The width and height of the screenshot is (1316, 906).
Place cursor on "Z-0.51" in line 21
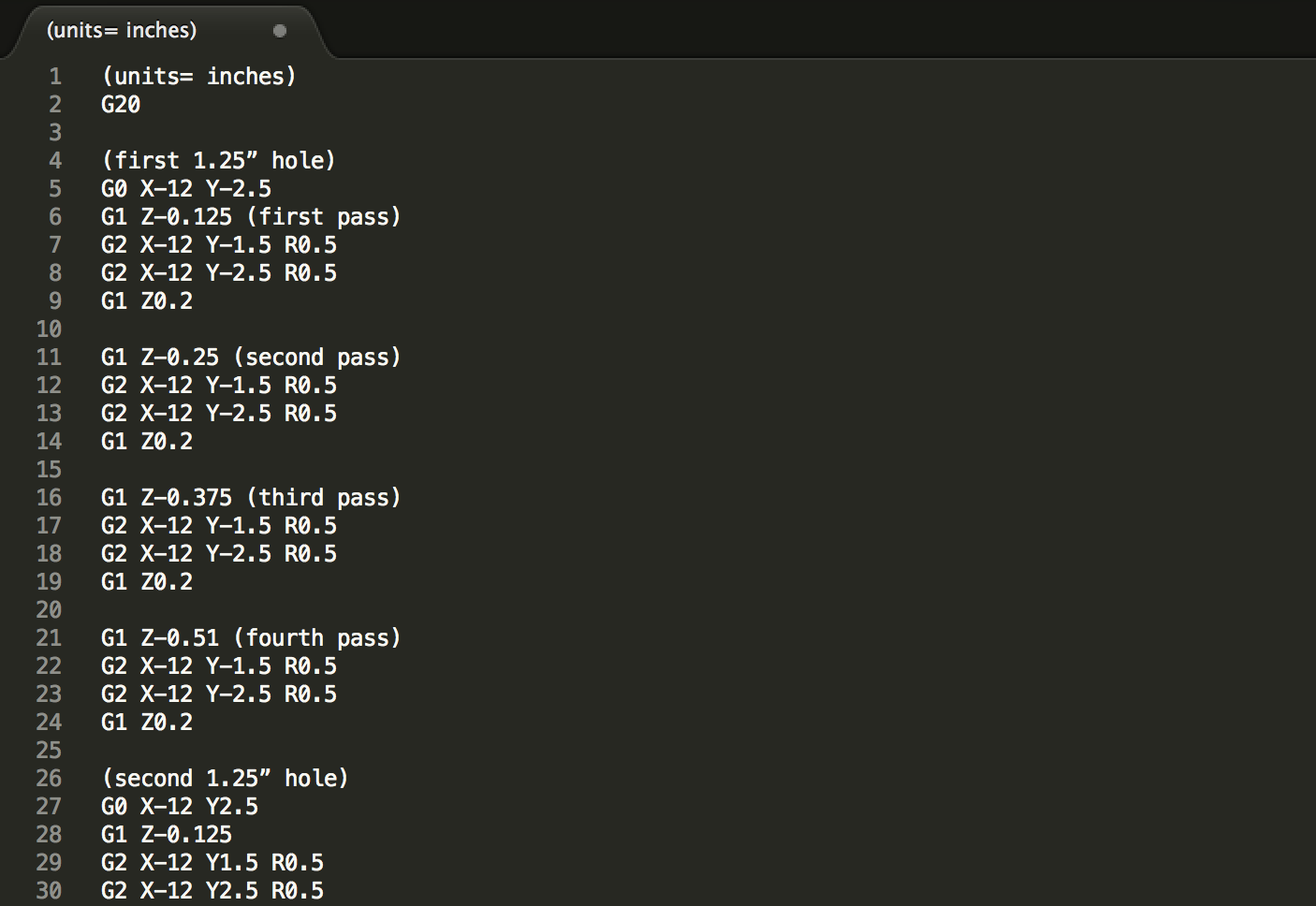[x=179, y=638]
